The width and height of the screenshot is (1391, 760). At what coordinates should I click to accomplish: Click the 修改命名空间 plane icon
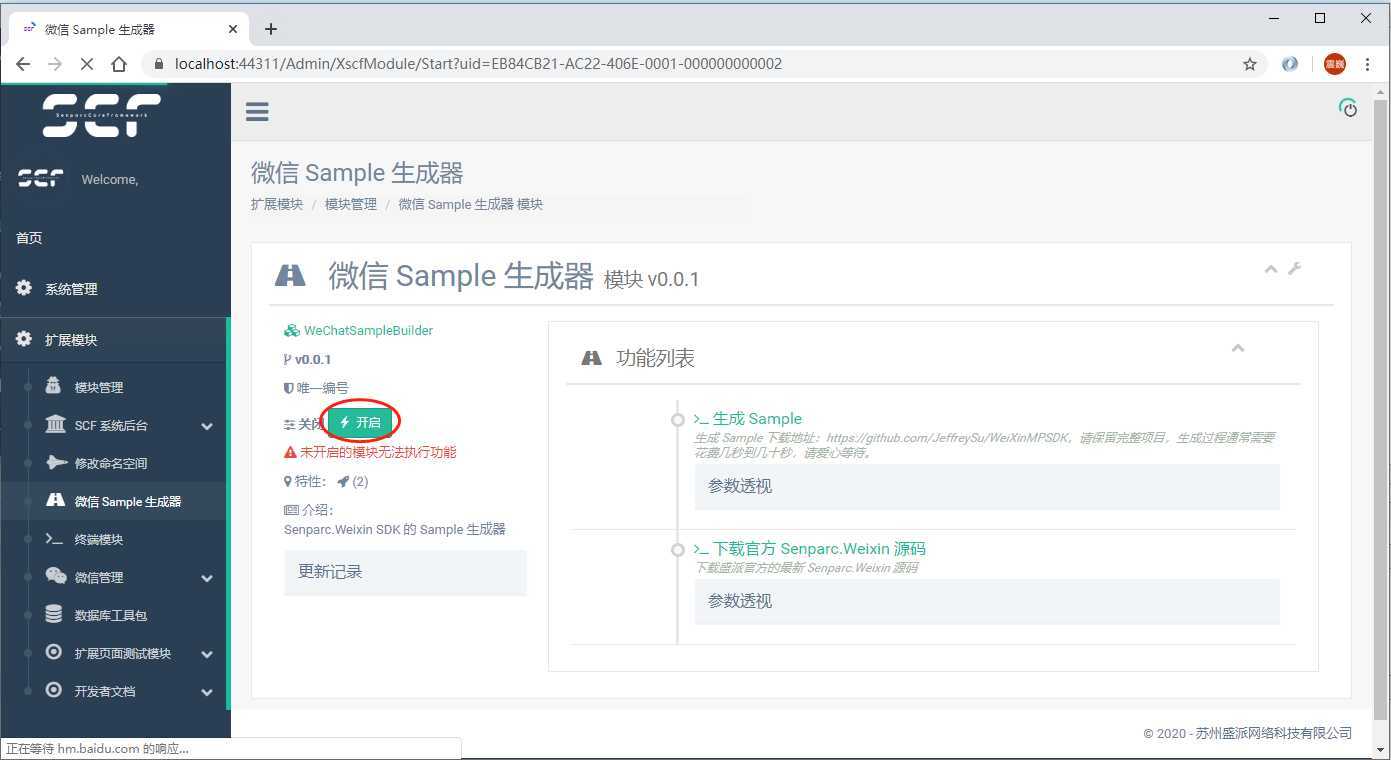click(56, 463)
